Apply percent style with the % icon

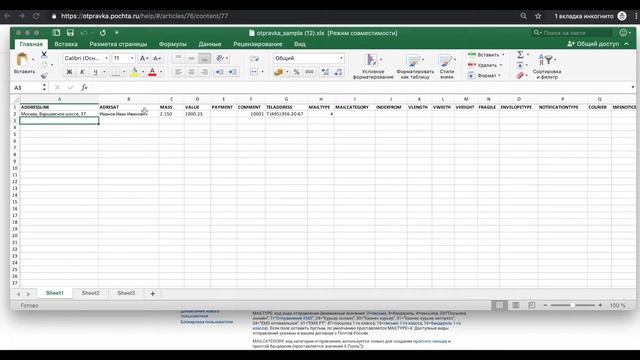[296, 72]
